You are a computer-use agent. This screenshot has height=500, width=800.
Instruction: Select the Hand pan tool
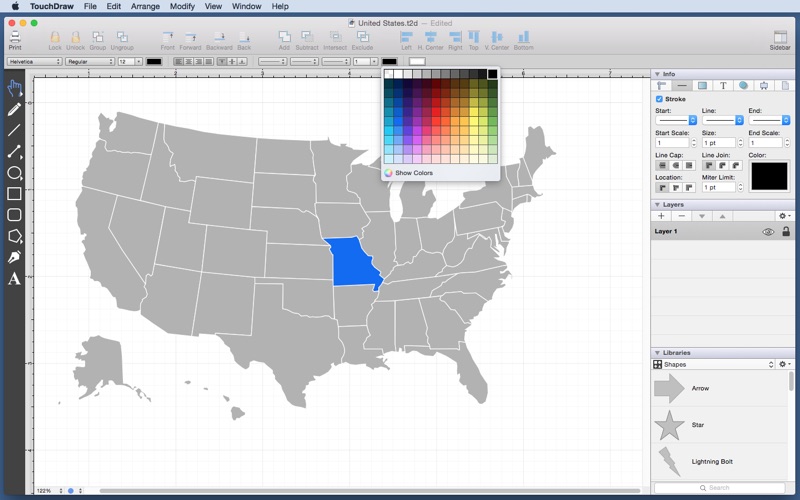click(14, 88)
